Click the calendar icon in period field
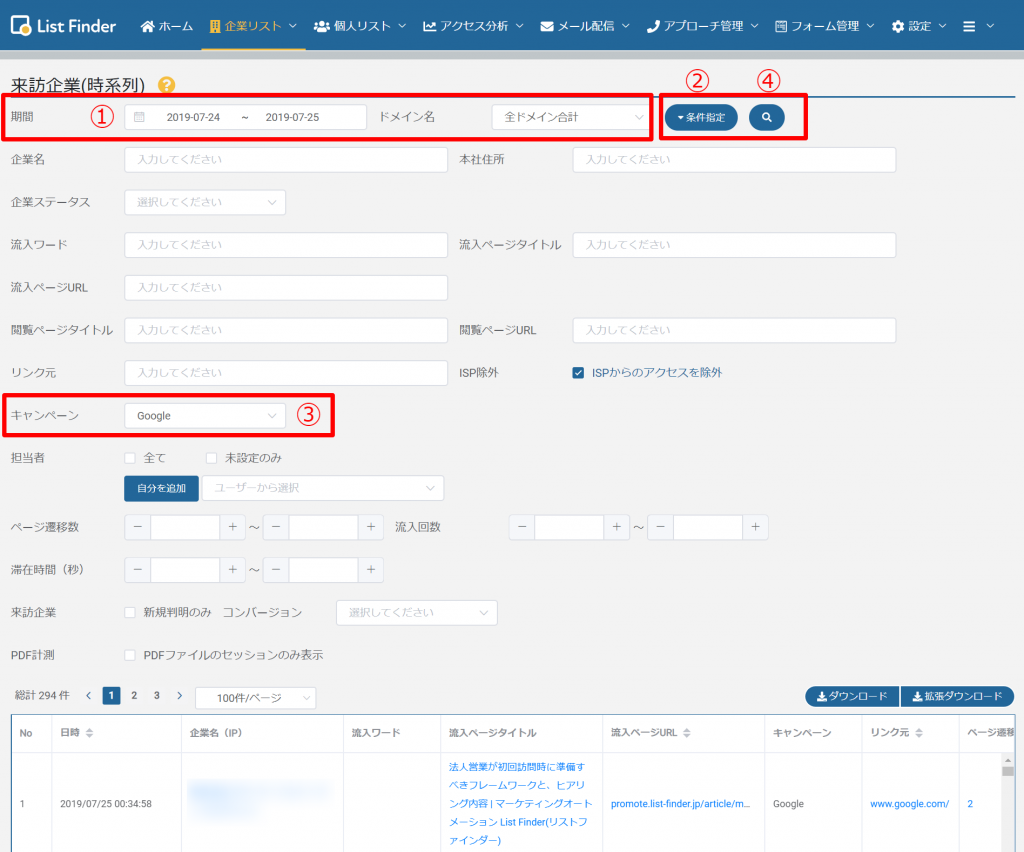Screen dimensions: 1024x852 click(139, 117)
